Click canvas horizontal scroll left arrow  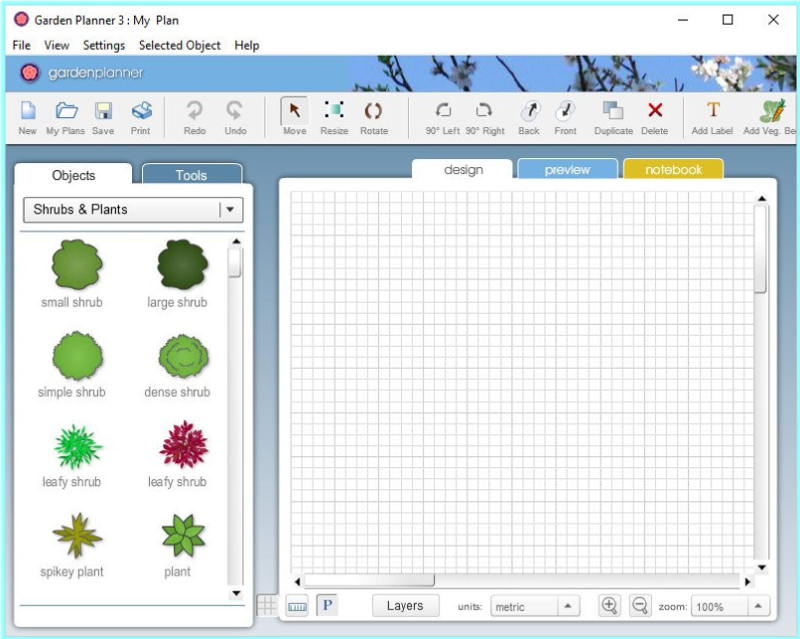pyautogui.click(x=297, y=581)
